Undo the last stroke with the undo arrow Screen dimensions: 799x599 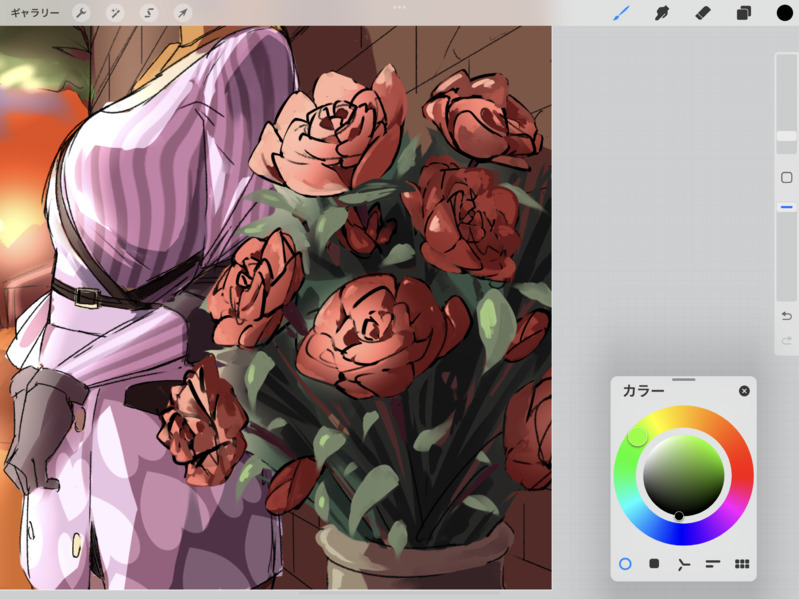click(x=786, y=316)
